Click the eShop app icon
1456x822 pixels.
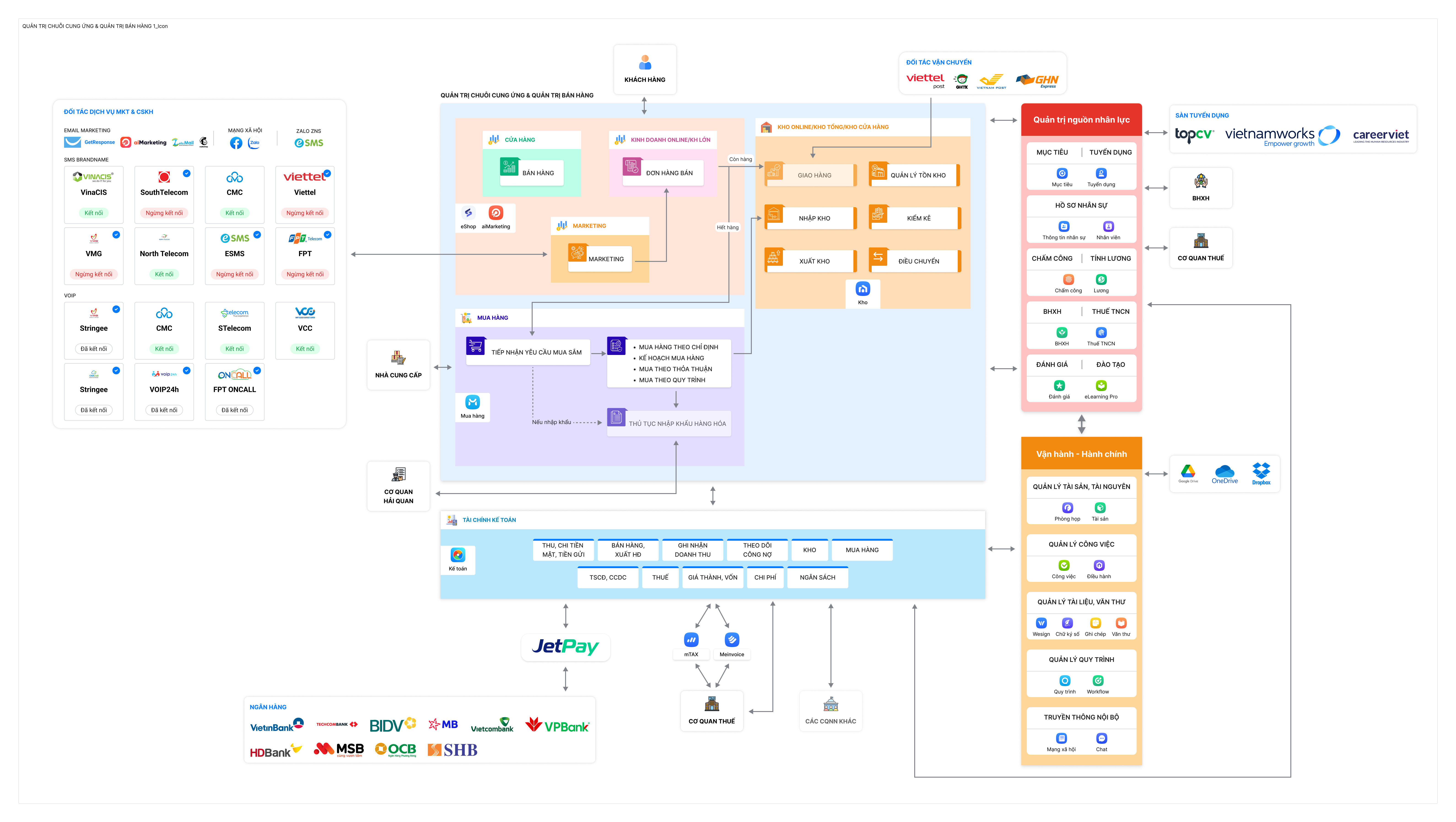[468, 213]
